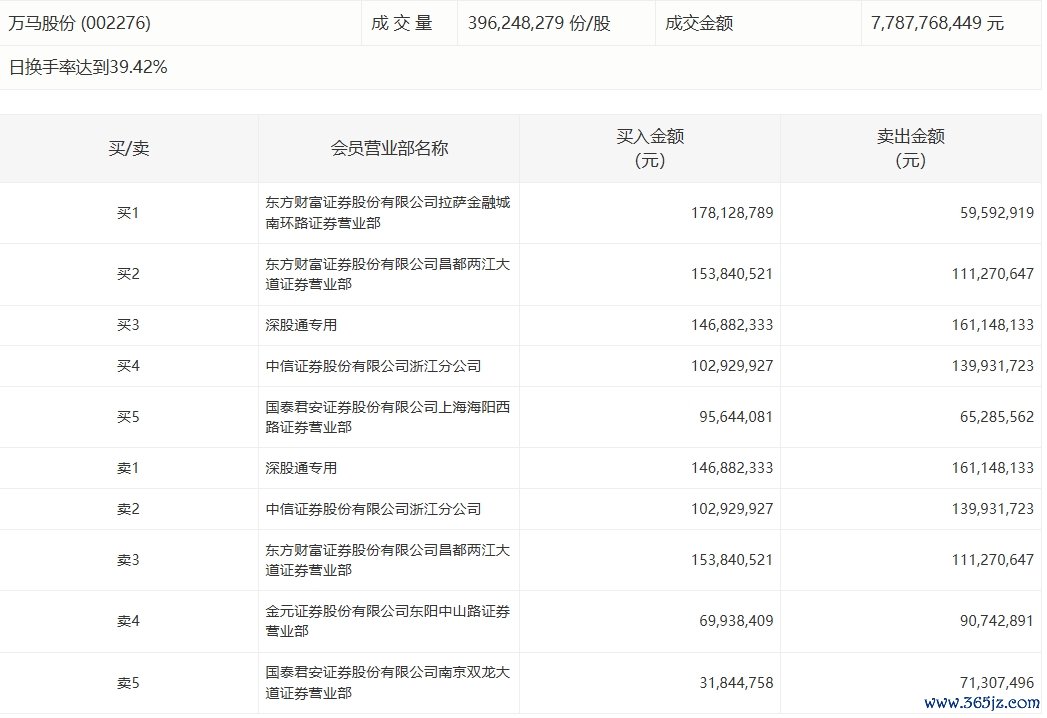Viewport: 1047px width, 718px height.
Task: Click 102,929,927 in the 卖2 row
Action: click(732, 509)
